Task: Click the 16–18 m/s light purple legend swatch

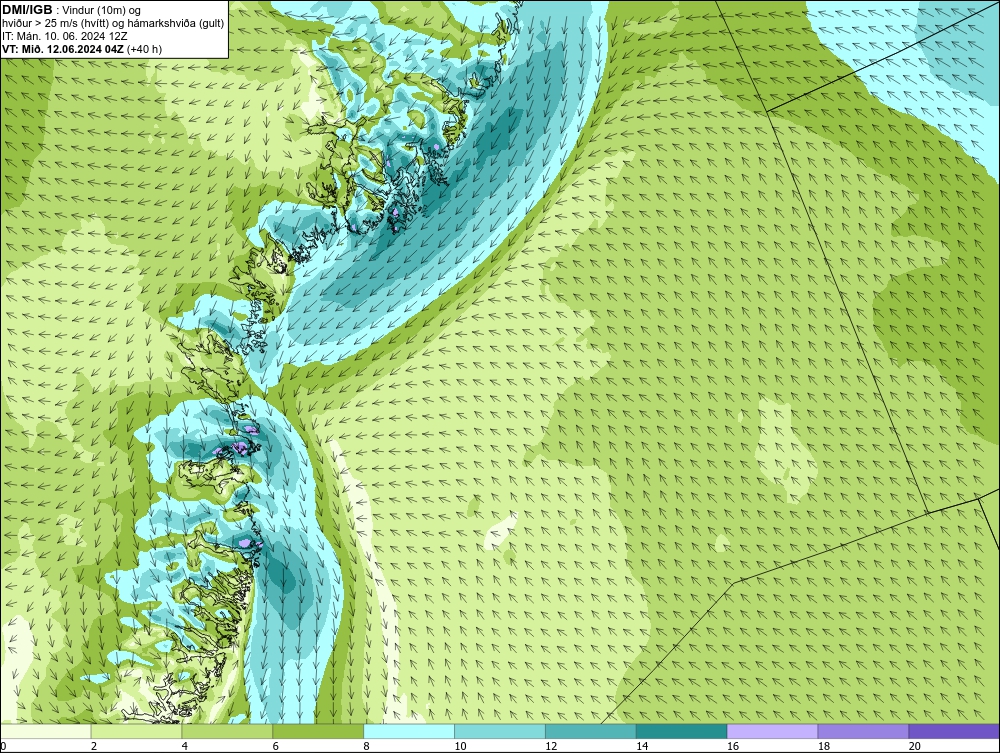Action: pos(772,731)
